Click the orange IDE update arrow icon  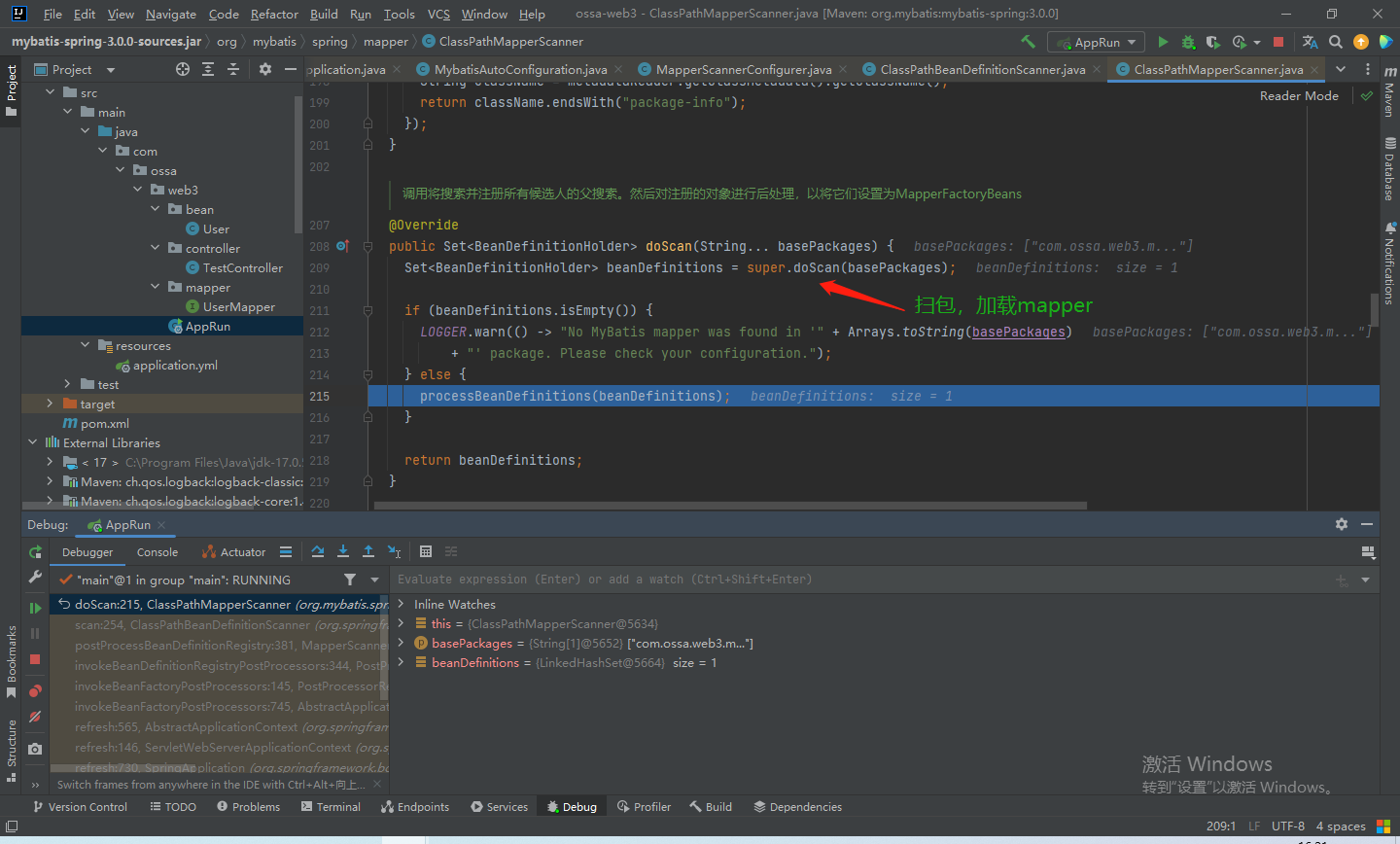pos(1361,42)
